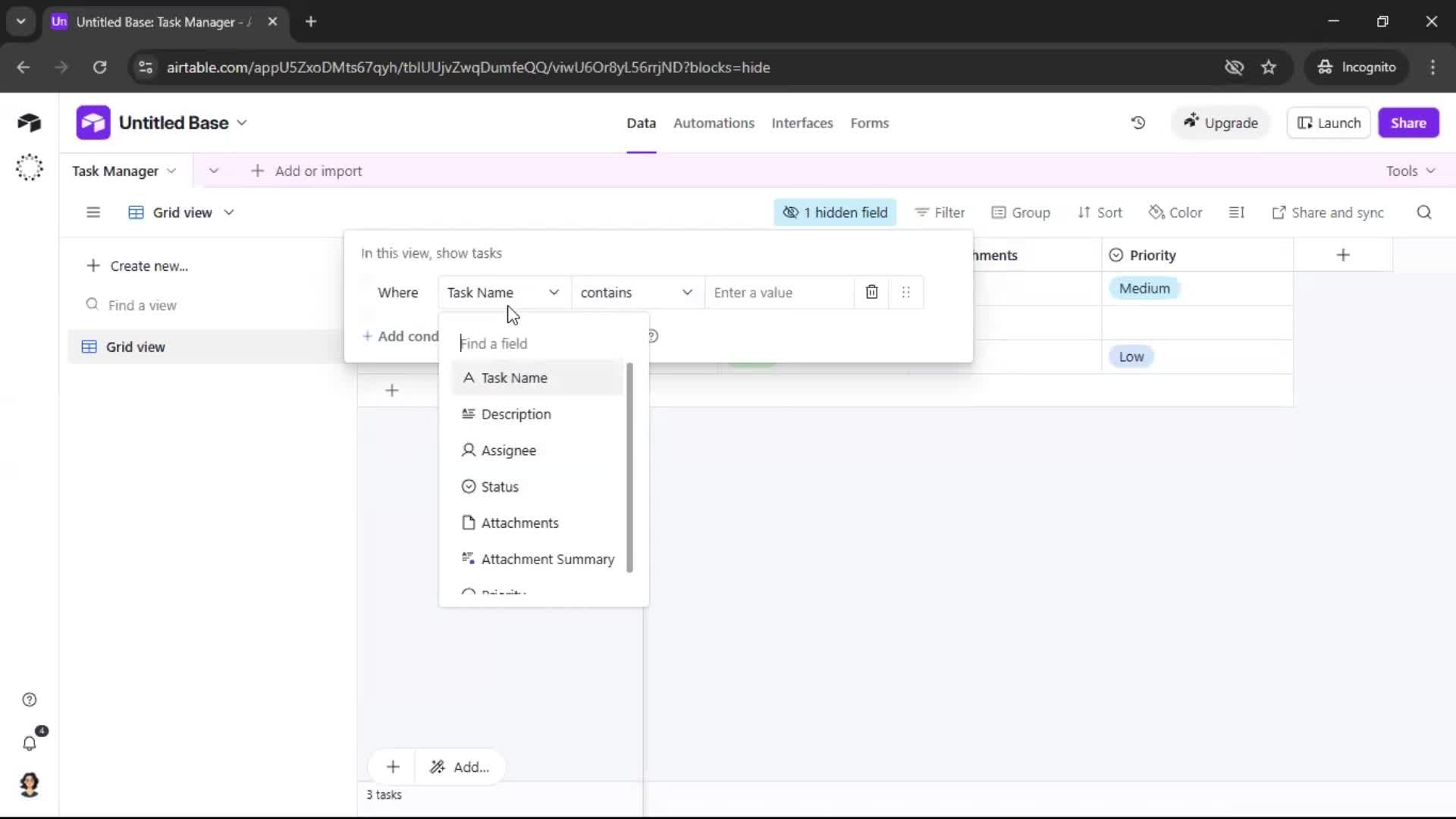
Task: Open the browser site info icon
Action: click(x=146, y=67)
